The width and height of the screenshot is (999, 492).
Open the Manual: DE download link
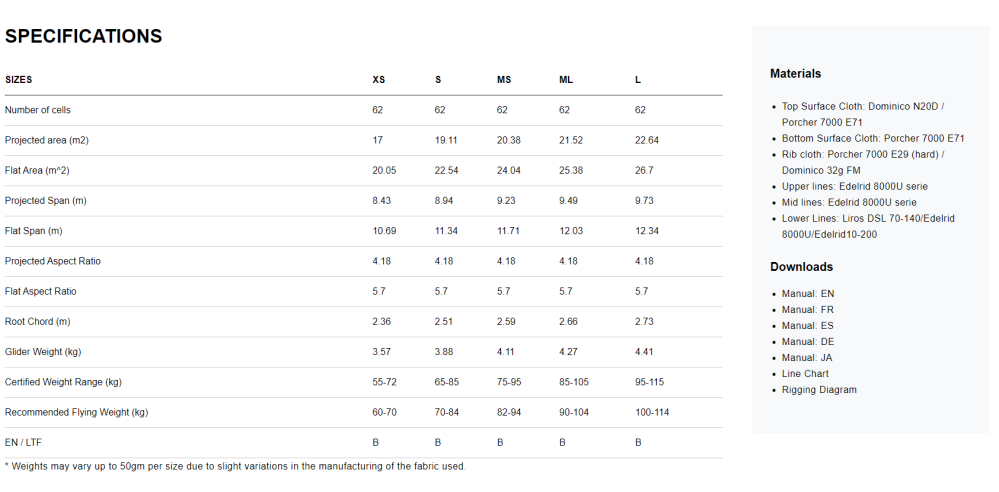808,342
